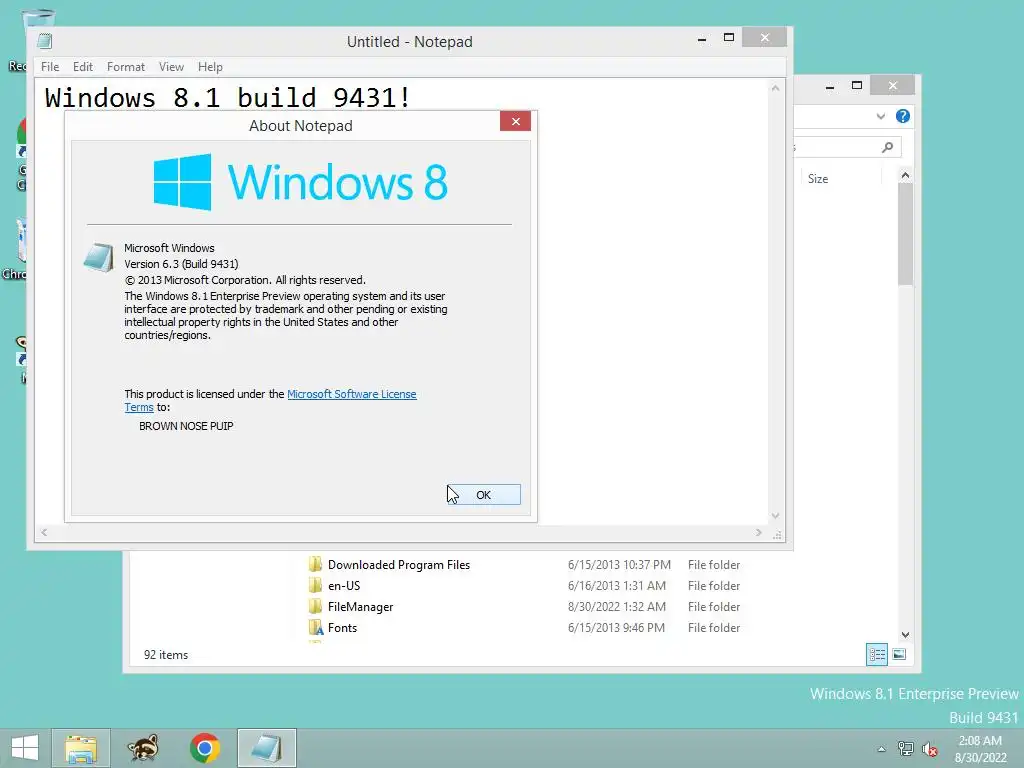Click date 6/15/2013 10:37 PM cell
The width and height of the screenshot is (1024, 768).
tap(619, 565)
